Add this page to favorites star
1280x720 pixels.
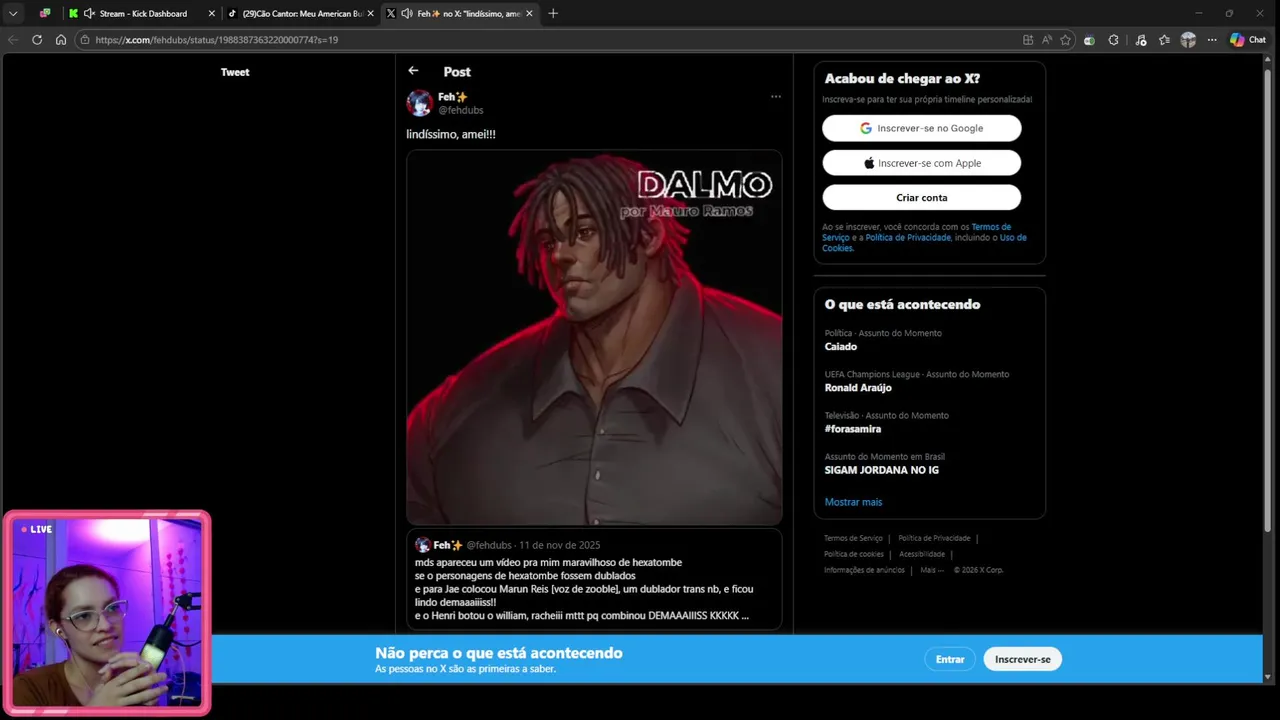pos(1066,40)
